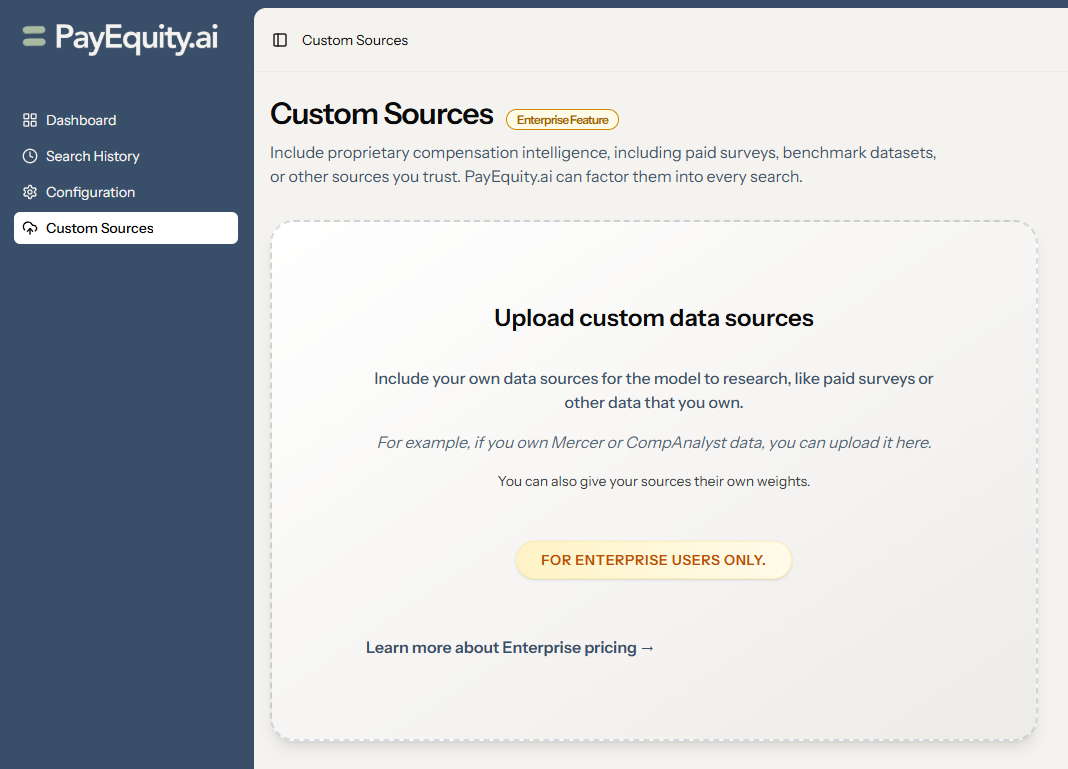Click the FOR ENTERPRISE USERS ONLY button
Image resolution: width=1068 pixels, height=769 pixels.
coord(653,560)
